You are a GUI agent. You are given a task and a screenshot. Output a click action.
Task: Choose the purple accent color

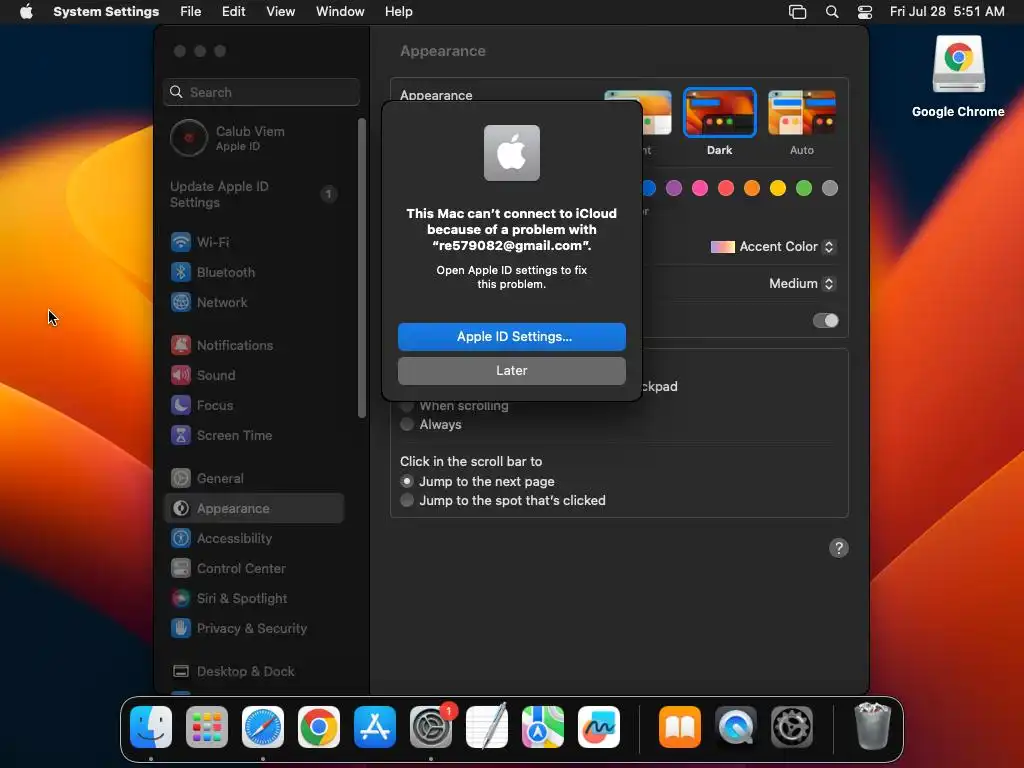point(674,188)
